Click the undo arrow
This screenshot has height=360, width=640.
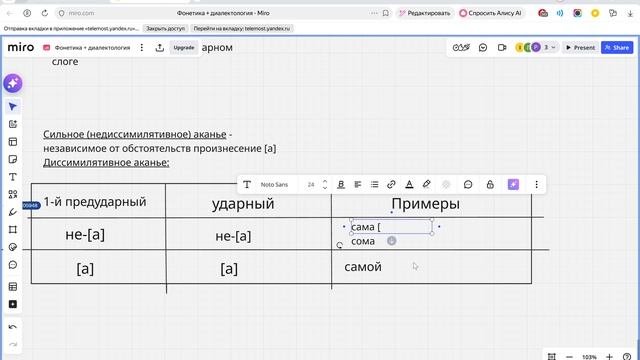click(x=13, y=327)
